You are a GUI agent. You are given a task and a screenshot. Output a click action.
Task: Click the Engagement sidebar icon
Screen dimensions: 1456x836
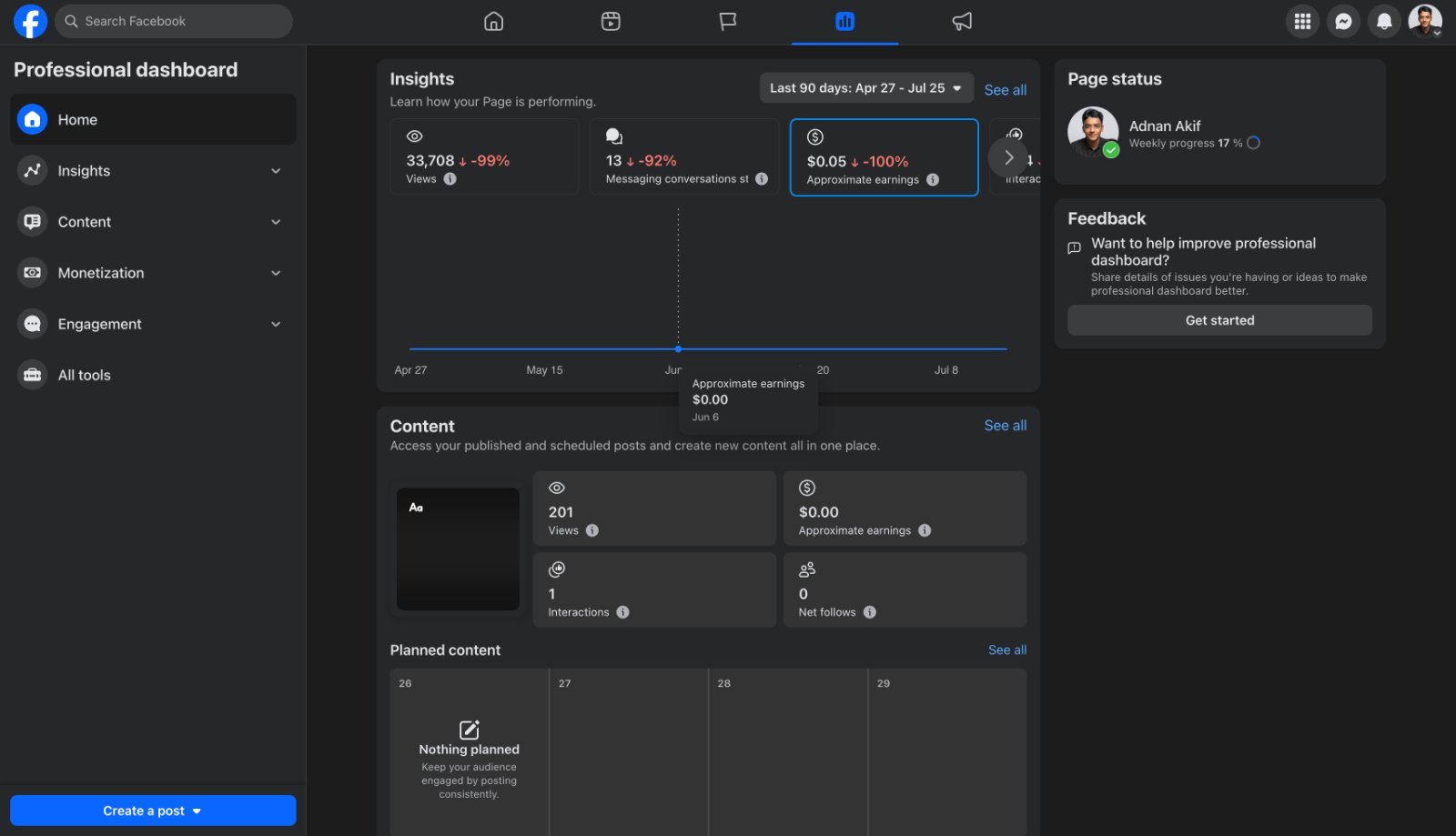33,323
